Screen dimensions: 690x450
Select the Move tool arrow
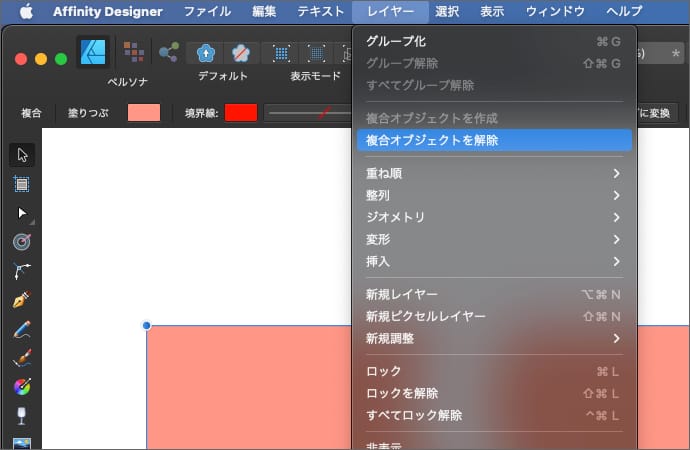(22, 155)
